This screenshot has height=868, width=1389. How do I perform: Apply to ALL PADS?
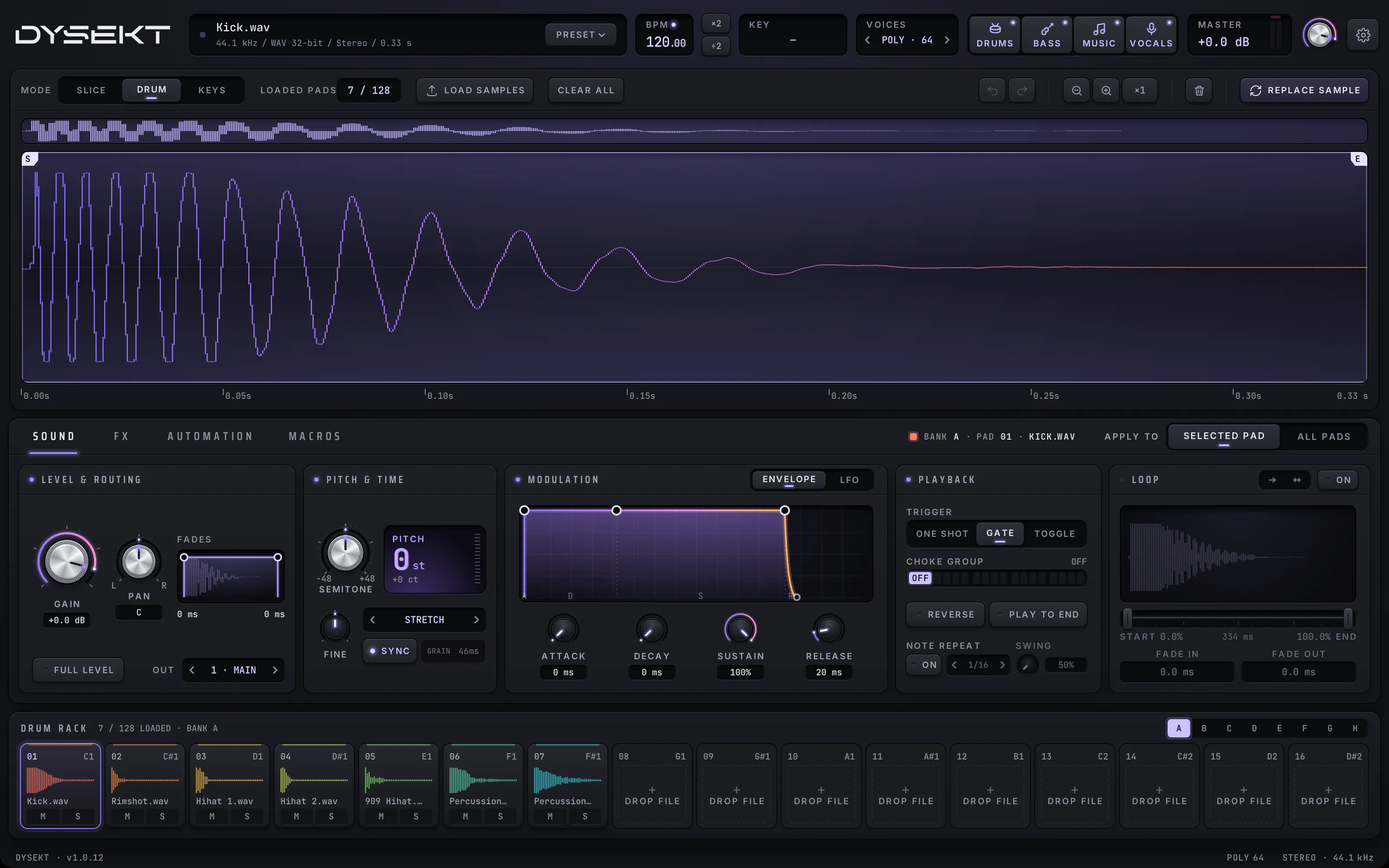coord(1323,436)
